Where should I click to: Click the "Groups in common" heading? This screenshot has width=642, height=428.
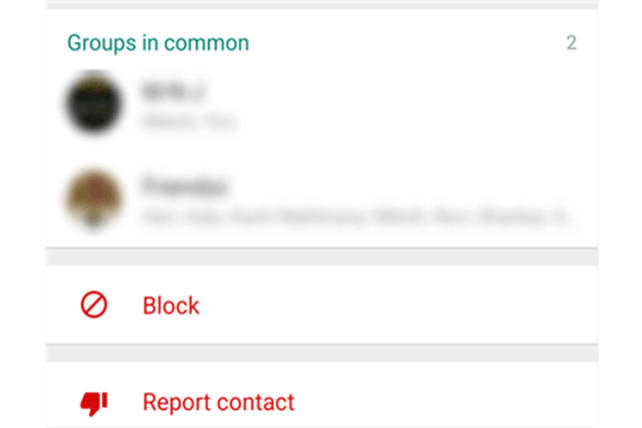tap(158, 43)
